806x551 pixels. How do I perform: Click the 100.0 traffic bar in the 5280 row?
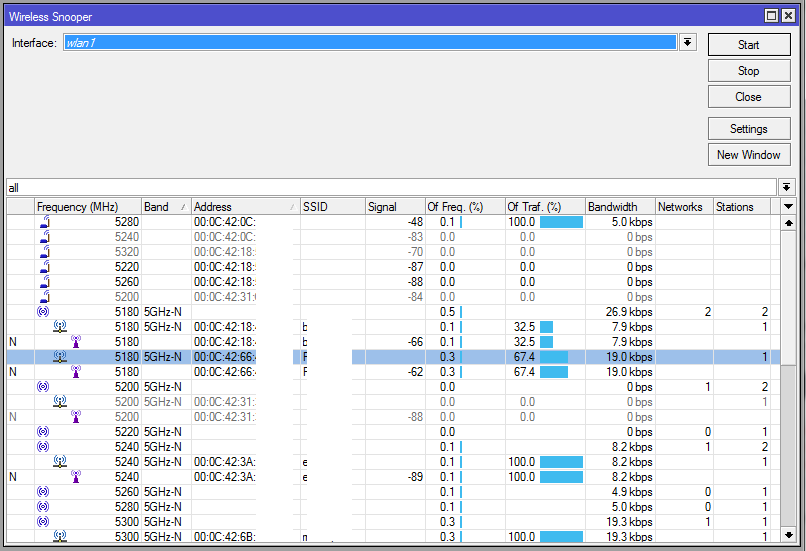point(560,222)
